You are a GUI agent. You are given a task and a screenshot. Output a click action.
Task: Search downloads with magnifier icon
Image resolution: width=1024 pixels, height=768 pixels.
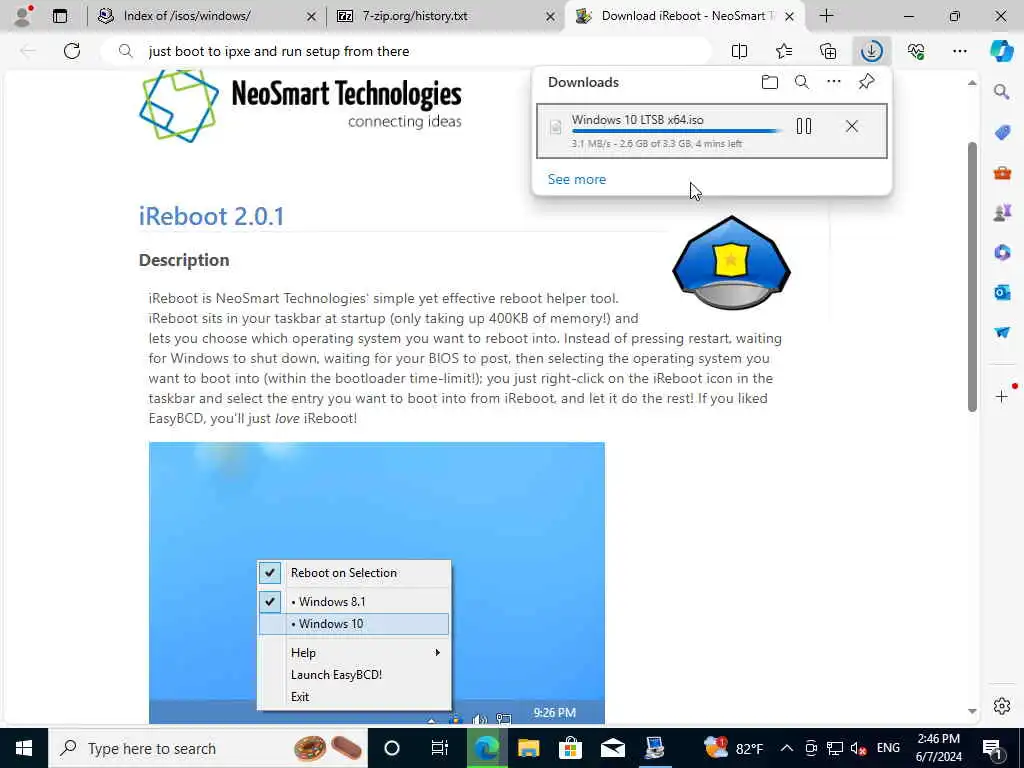coord(802,82)
